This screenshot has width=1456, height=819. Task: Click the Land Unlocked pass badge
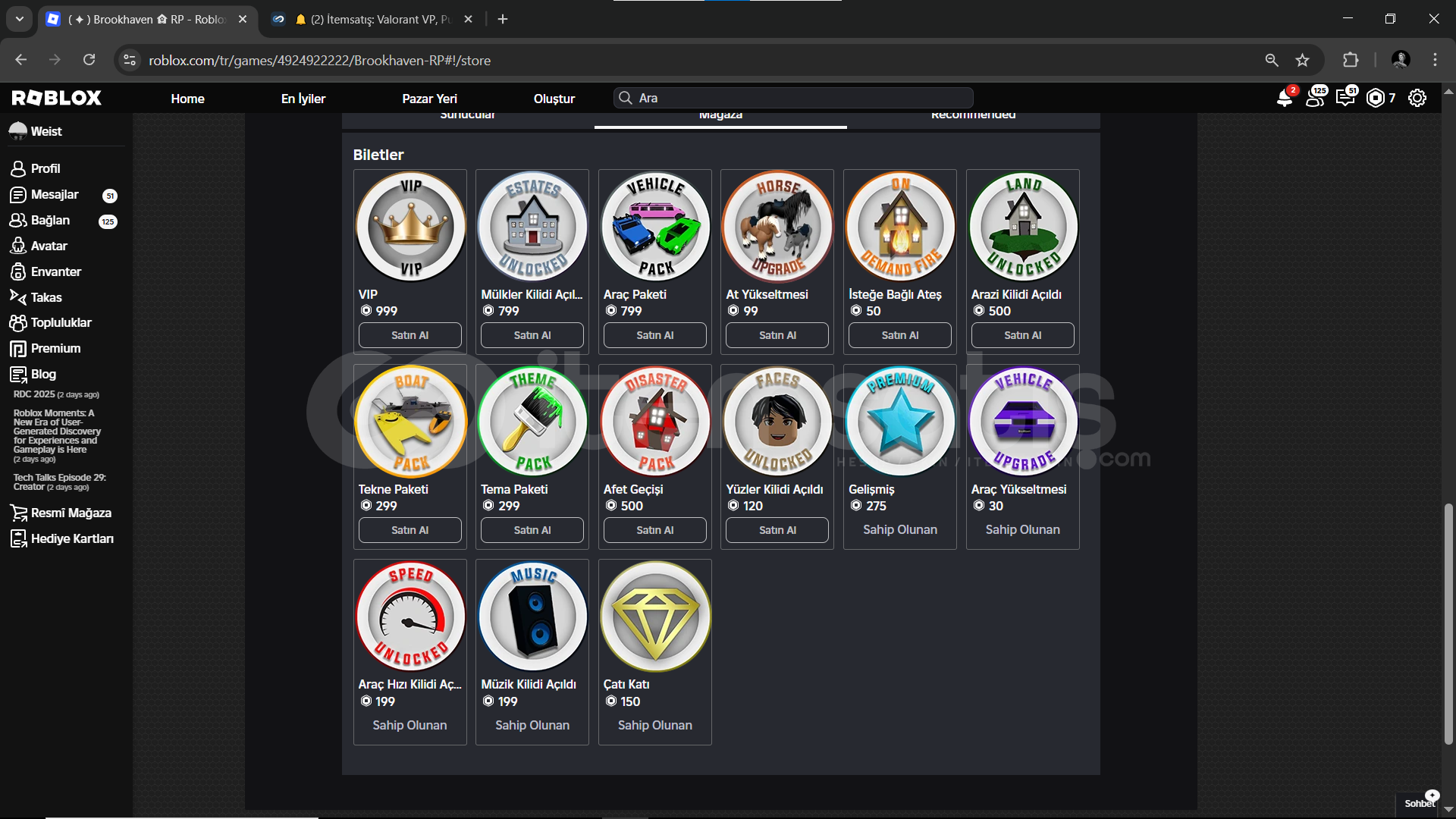[1023, 226]
